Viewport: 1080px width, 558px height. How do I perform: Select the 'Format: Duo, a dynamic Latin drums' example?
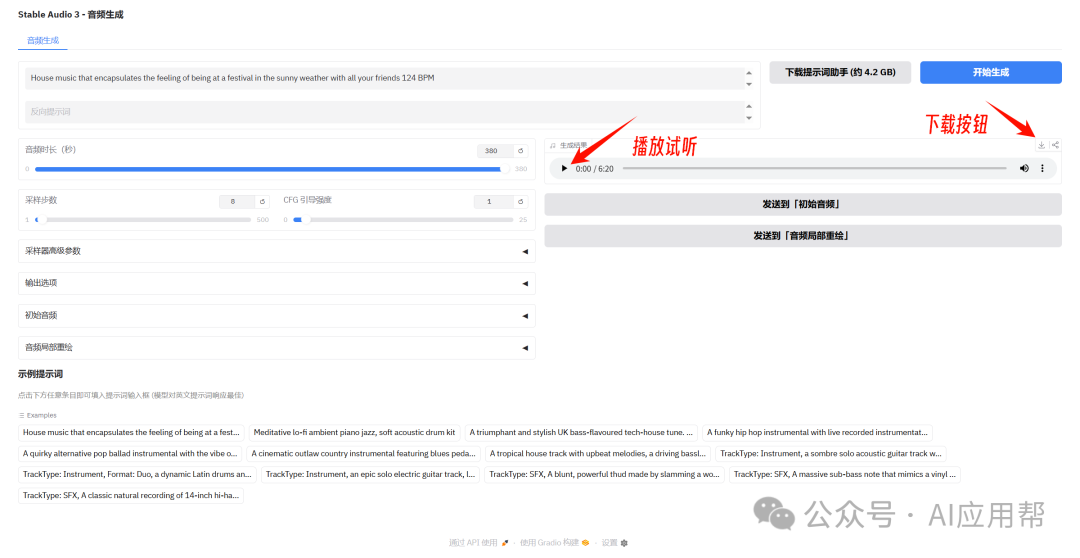(x=136, y=474)
